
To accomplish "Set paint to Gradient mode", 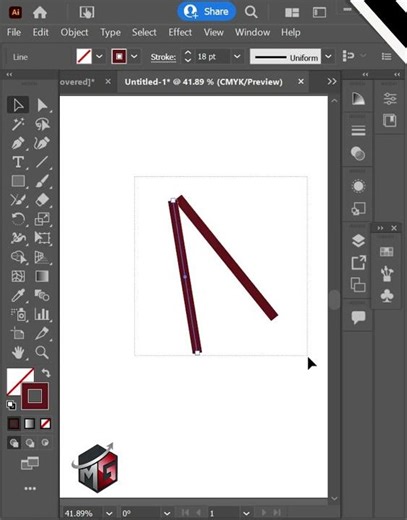I will [29, 424].
